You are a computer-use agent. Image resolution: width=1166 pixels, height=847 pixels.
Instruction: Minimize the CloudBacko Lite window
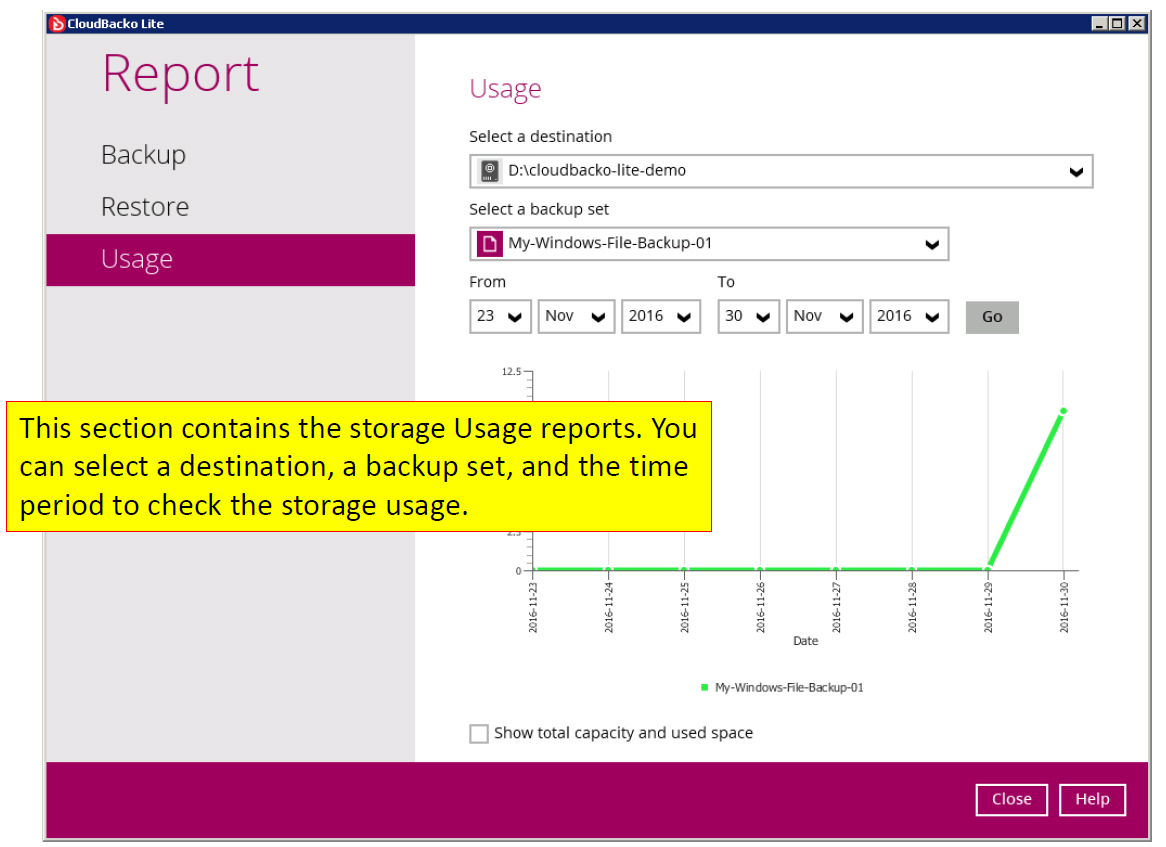point(1099,24)
